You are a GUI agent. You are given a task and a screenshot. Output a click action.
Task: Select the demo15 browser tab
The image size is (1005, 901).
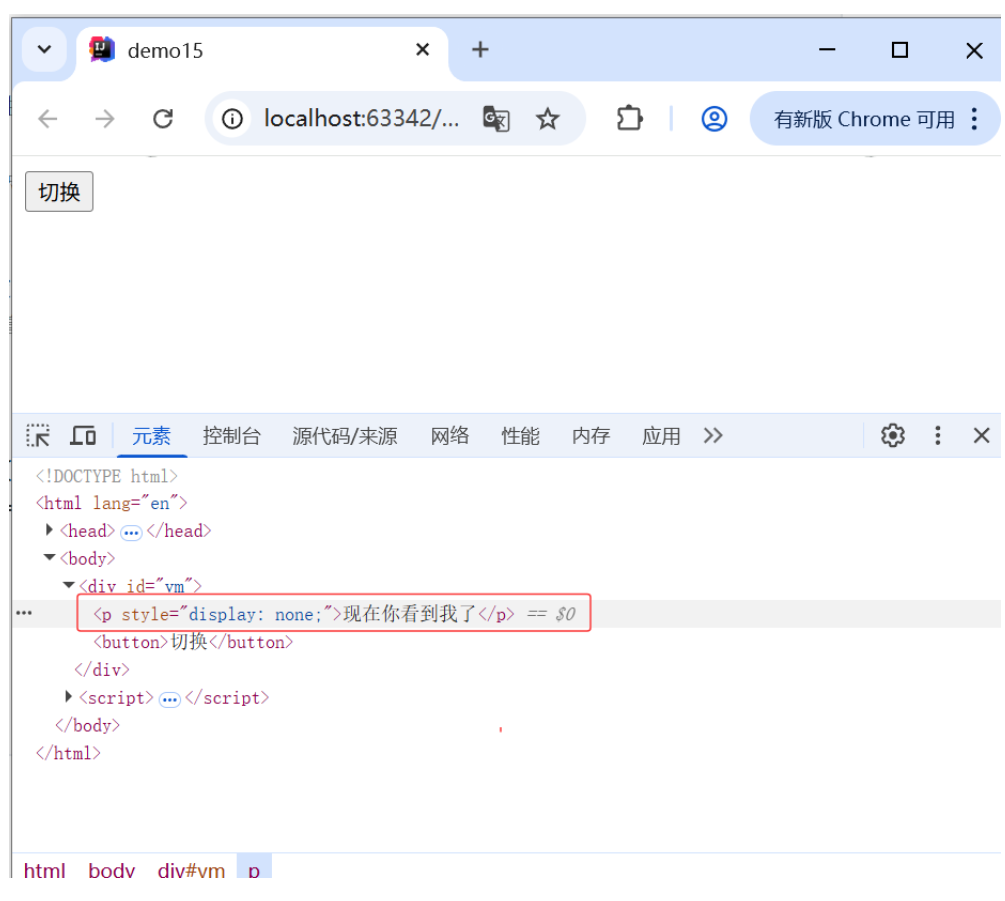(x=262, y=51)
